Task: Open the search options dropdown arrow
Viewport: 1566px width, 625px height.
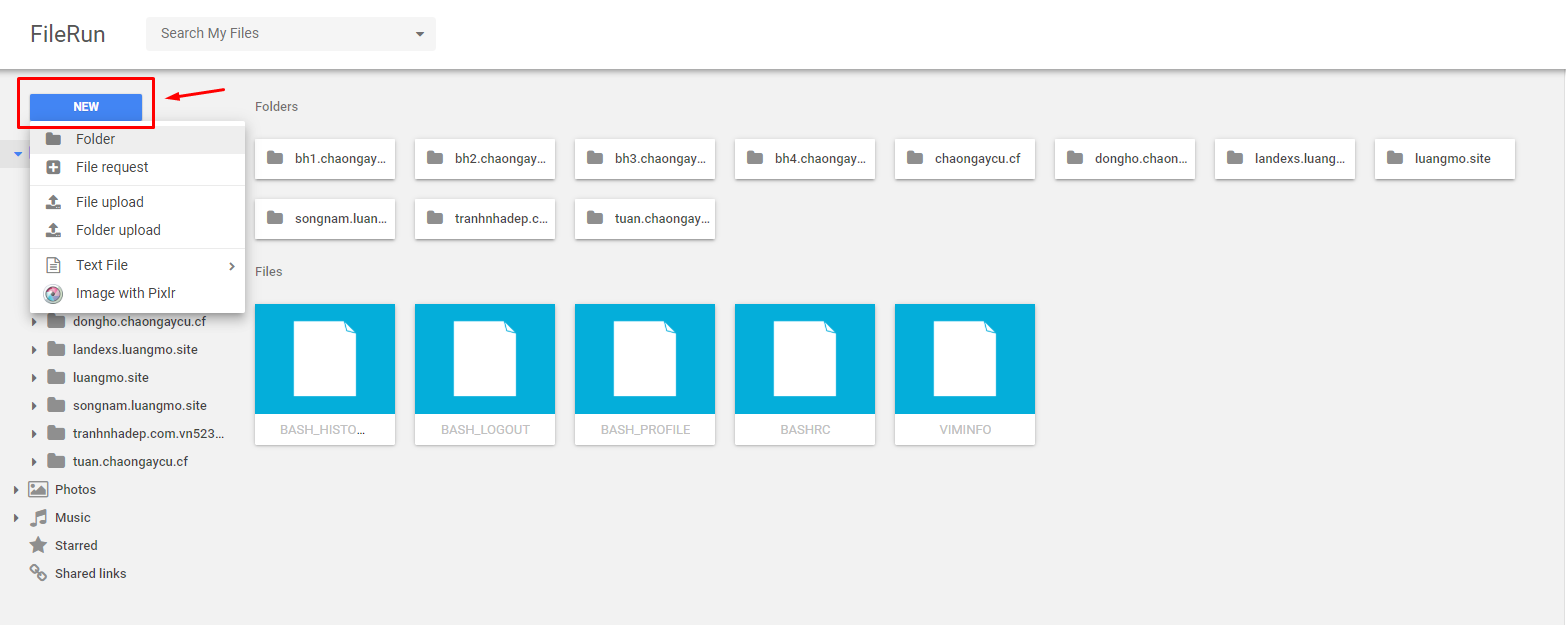Action: [420, 34]
